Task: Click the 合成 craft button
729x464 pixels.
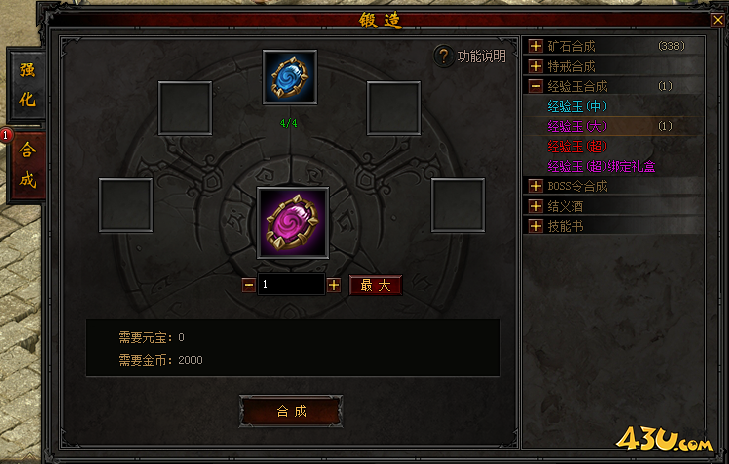Action: [x=291, y=411]
